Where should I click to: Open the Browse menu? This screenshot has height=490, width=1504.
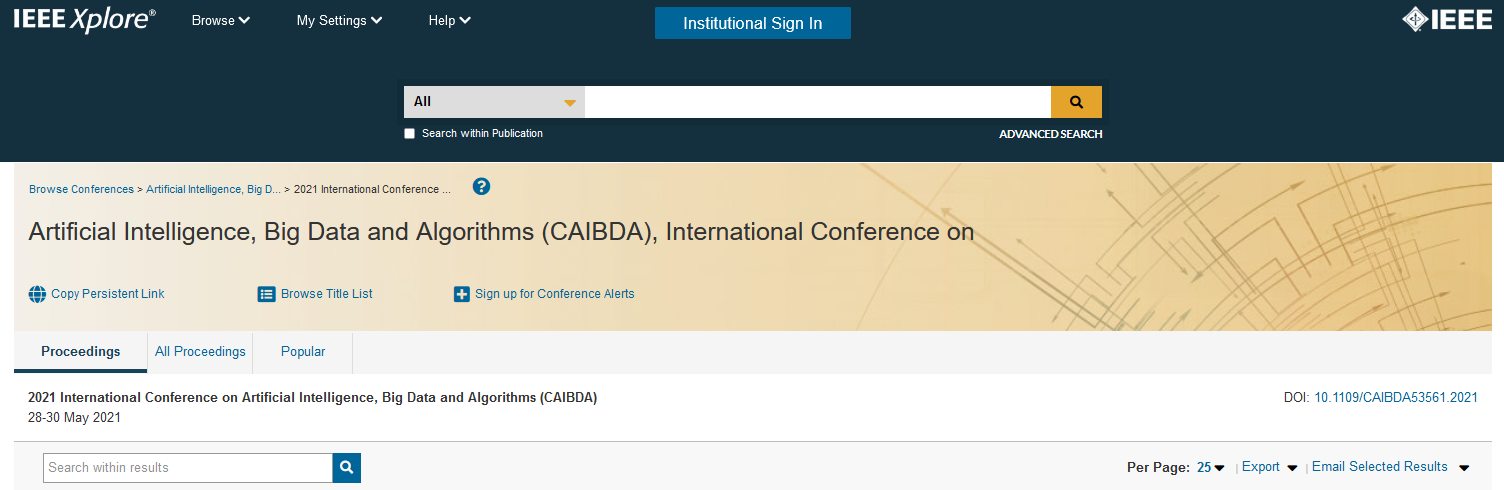(221, 21)
